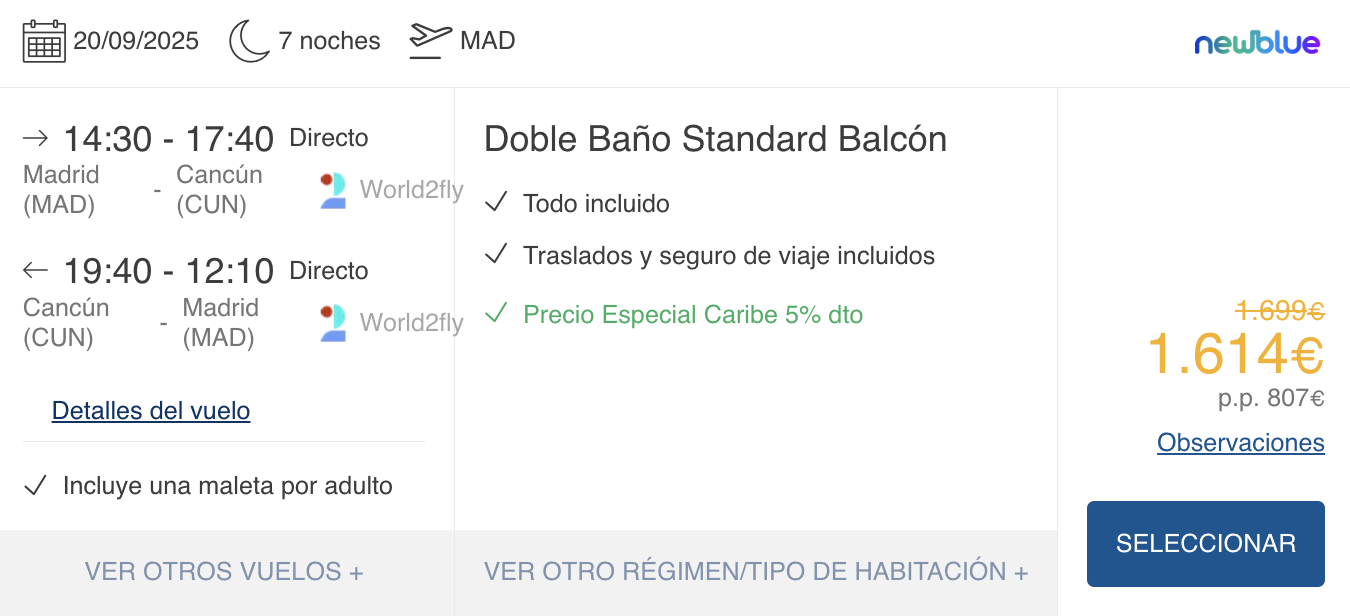Click the checkmark beside Todo incluido
The image size is (1350, 616).
coord(496,203)
